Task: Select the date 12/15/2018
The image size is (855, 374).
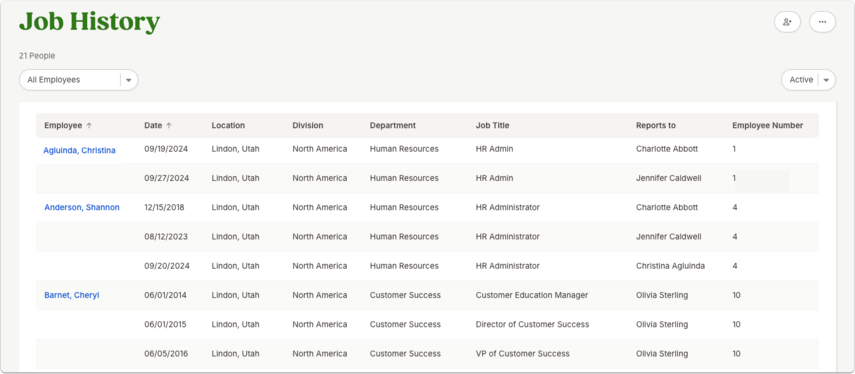Action: (x=164, y=207)
